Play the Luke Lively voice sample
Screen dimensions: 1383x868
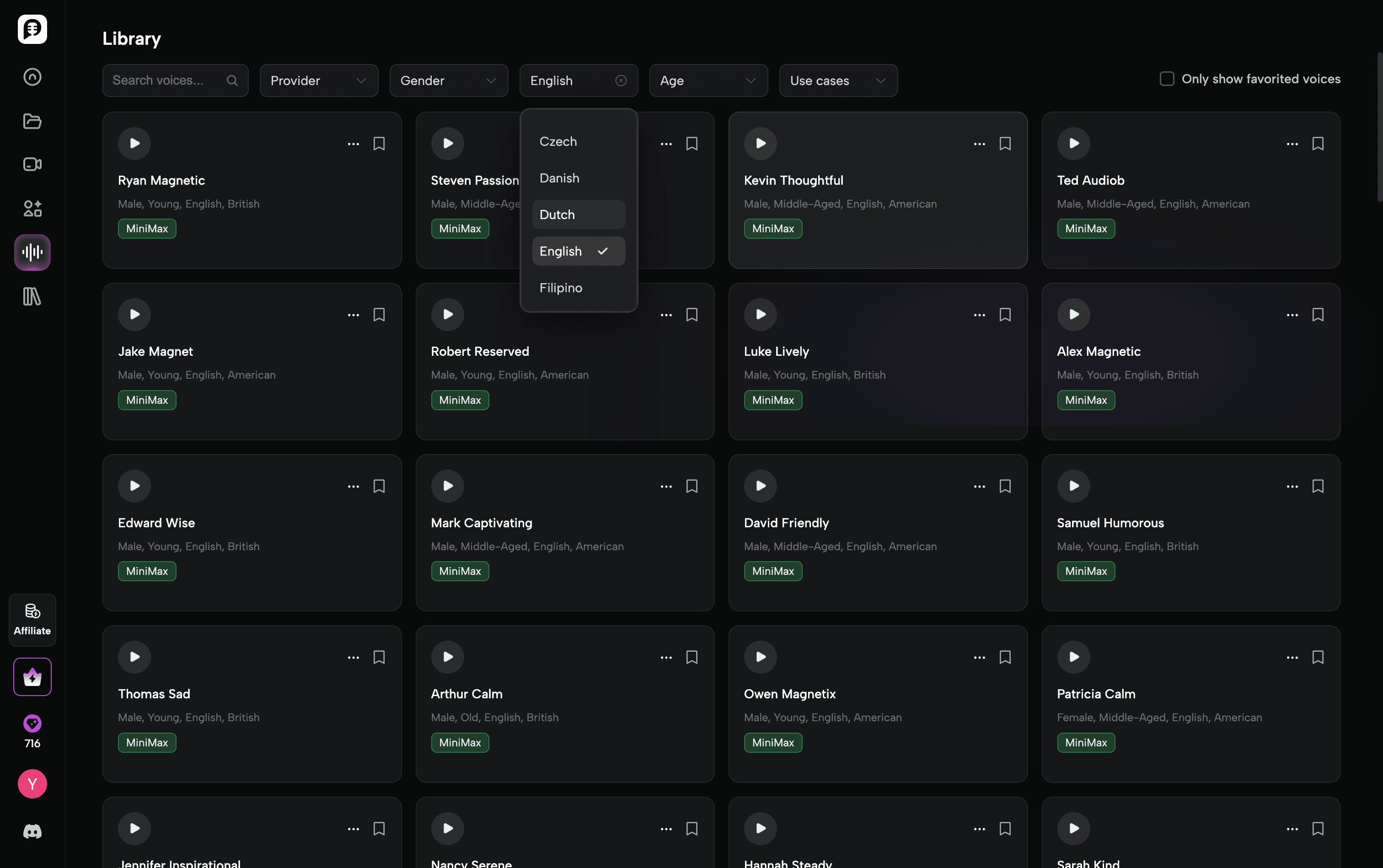[x=761, y=315]
